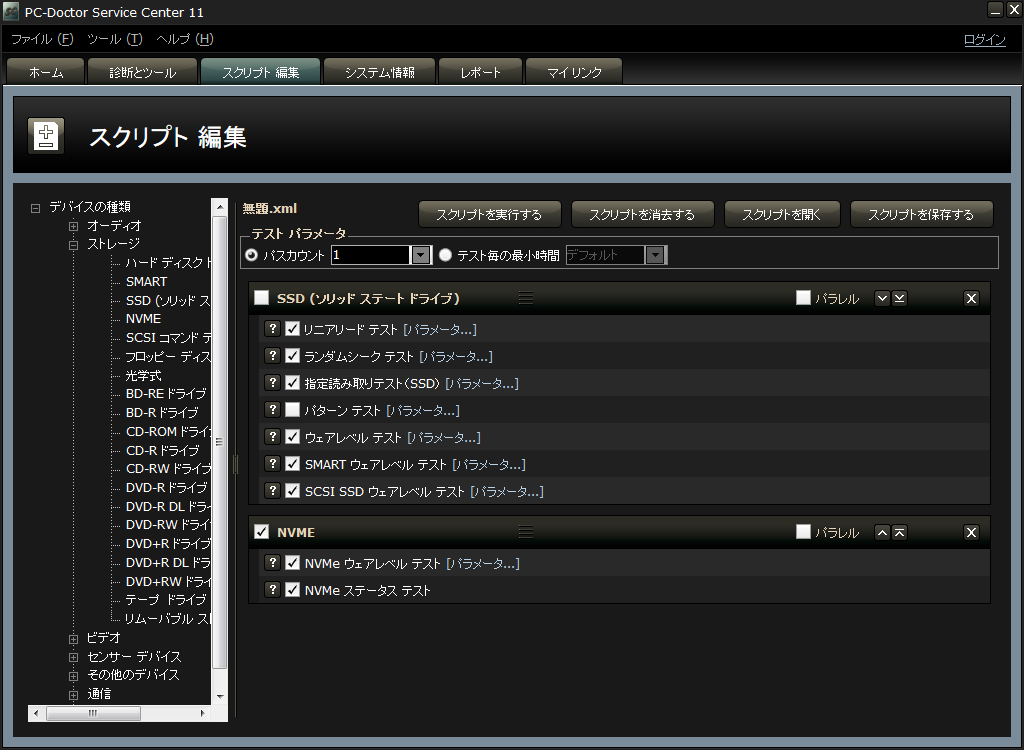Click スクリプトを消去する button

[x=643, y=214]
